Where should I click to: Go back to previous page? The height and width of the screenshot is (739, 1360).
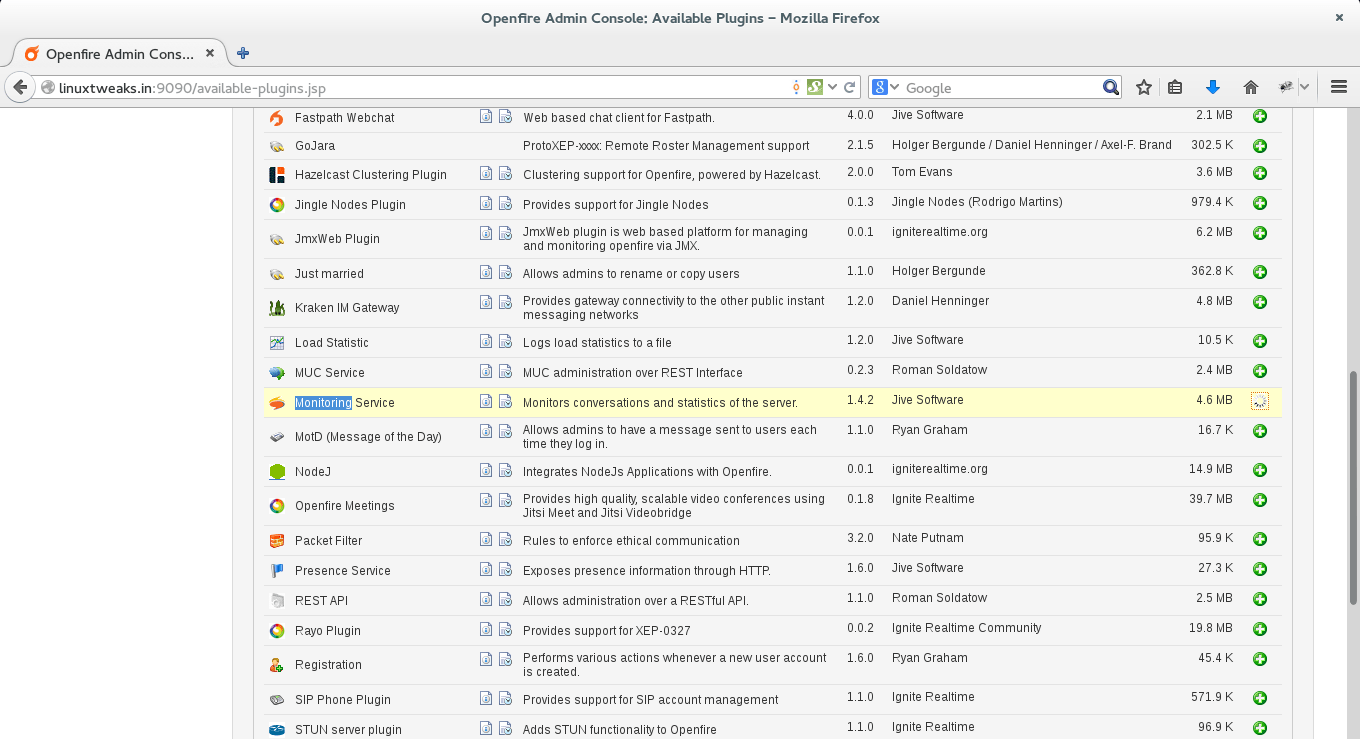pyautogui.click(x=19, y=88)
